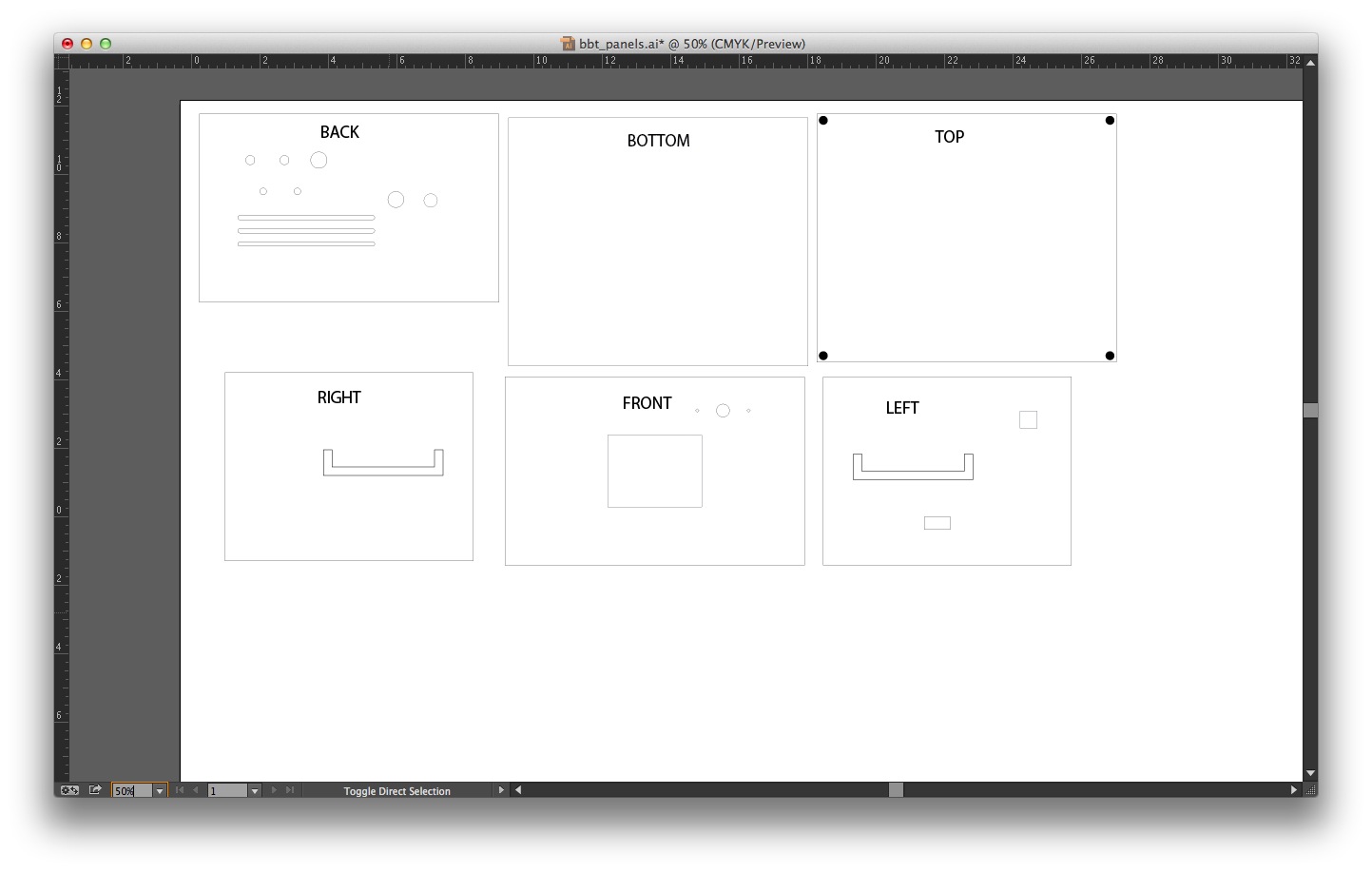The height and width of the screenshot is (872, 1372).
Task: Click the vertical scrollbar thumb
Action: tap(1311, 410)
